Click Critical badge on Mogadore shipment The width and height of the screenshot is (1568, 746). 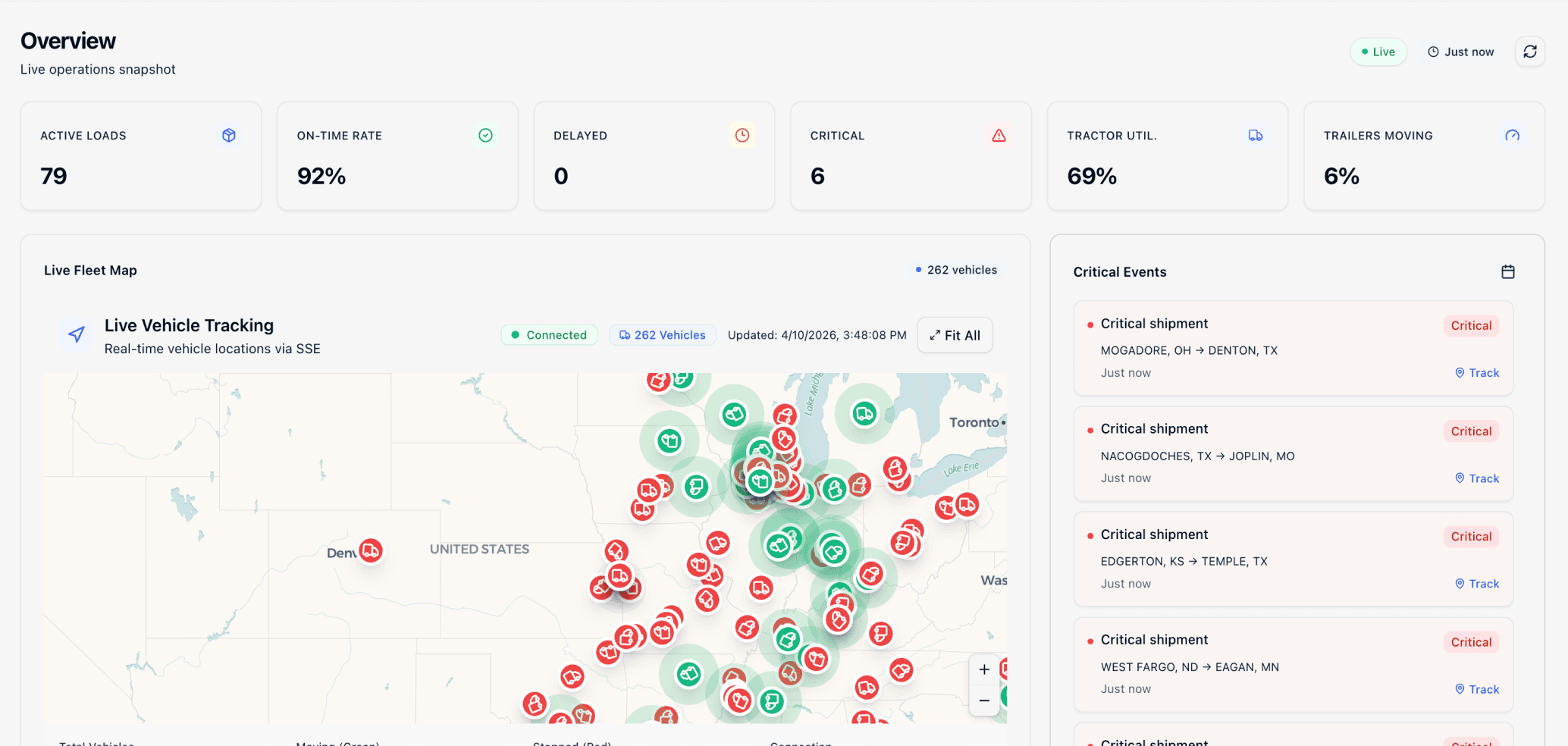(1471, 326)
